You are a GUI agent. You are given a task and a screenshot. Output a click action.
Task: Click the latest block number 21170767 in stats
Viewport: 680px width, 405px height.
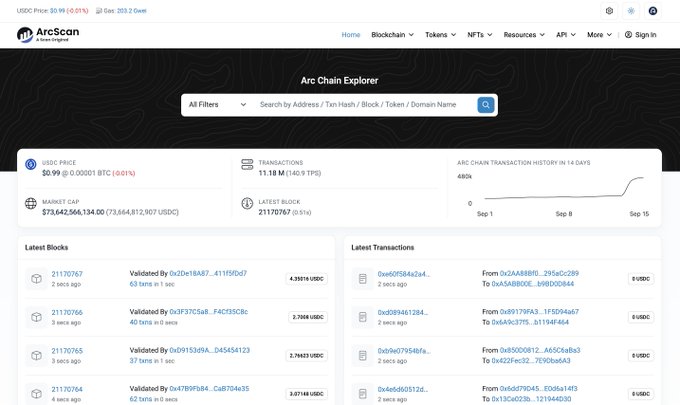point(274,212)
